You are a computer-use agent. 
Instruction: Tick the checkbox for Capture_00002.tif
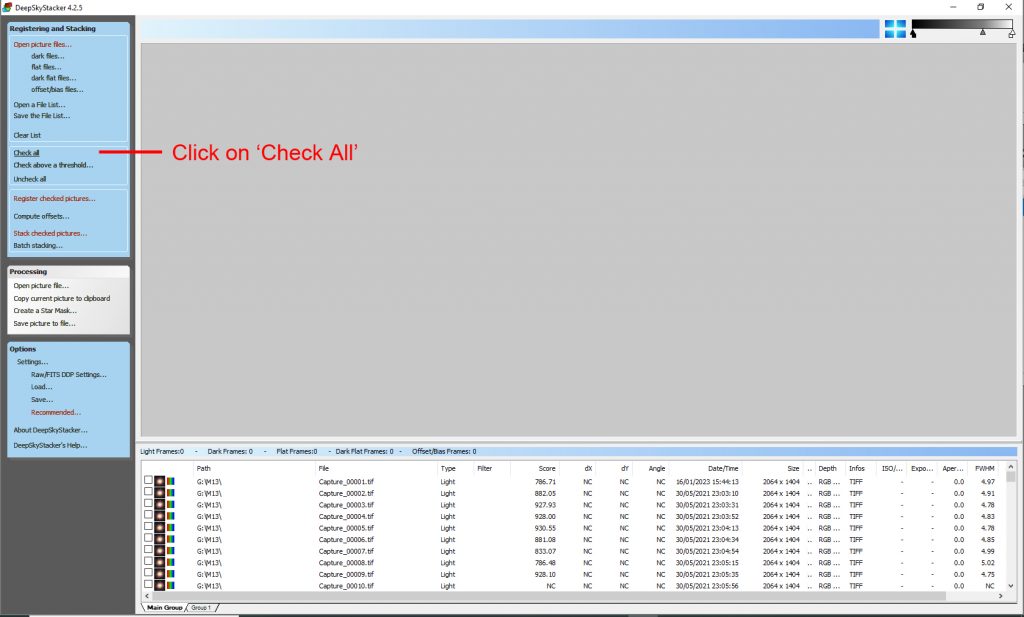coord(148,492)
